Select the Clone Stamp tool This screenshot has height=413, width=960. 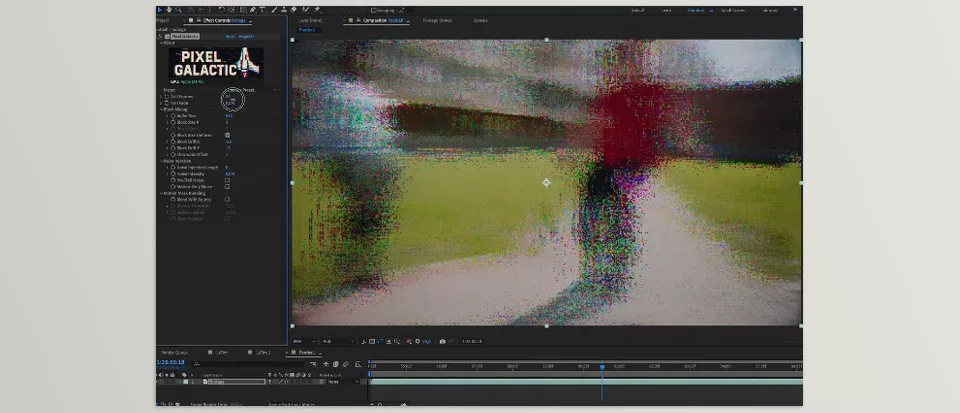(283, 10)
